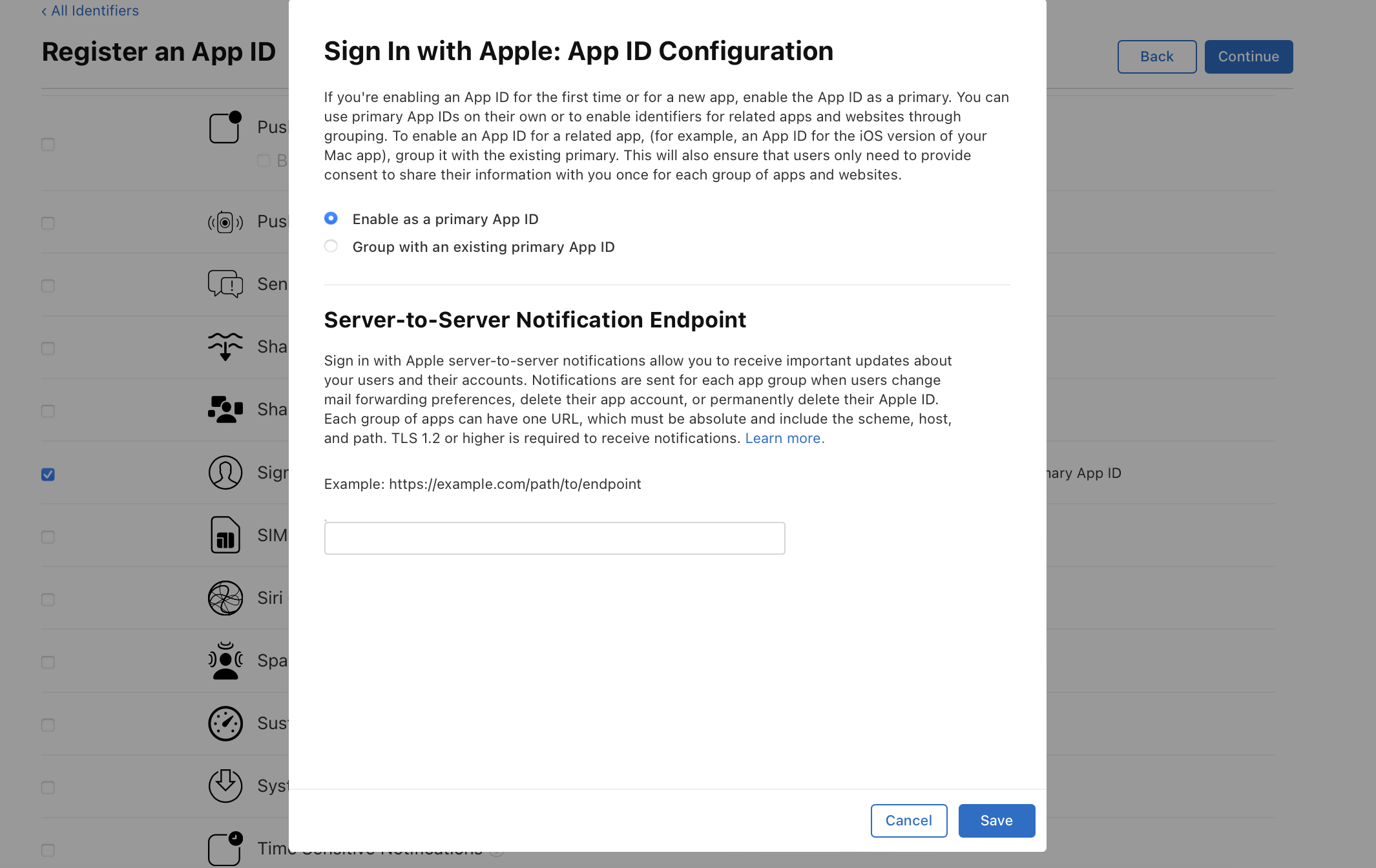The width and height of the screenshot is (1376, 868).
Task: Go back to All Identifiers
Action: pyautogui.click(x=90, y=11)
